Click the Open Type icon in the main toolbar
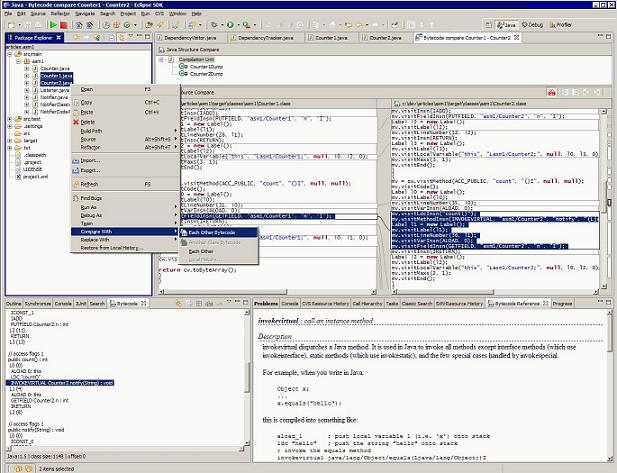 149,25
